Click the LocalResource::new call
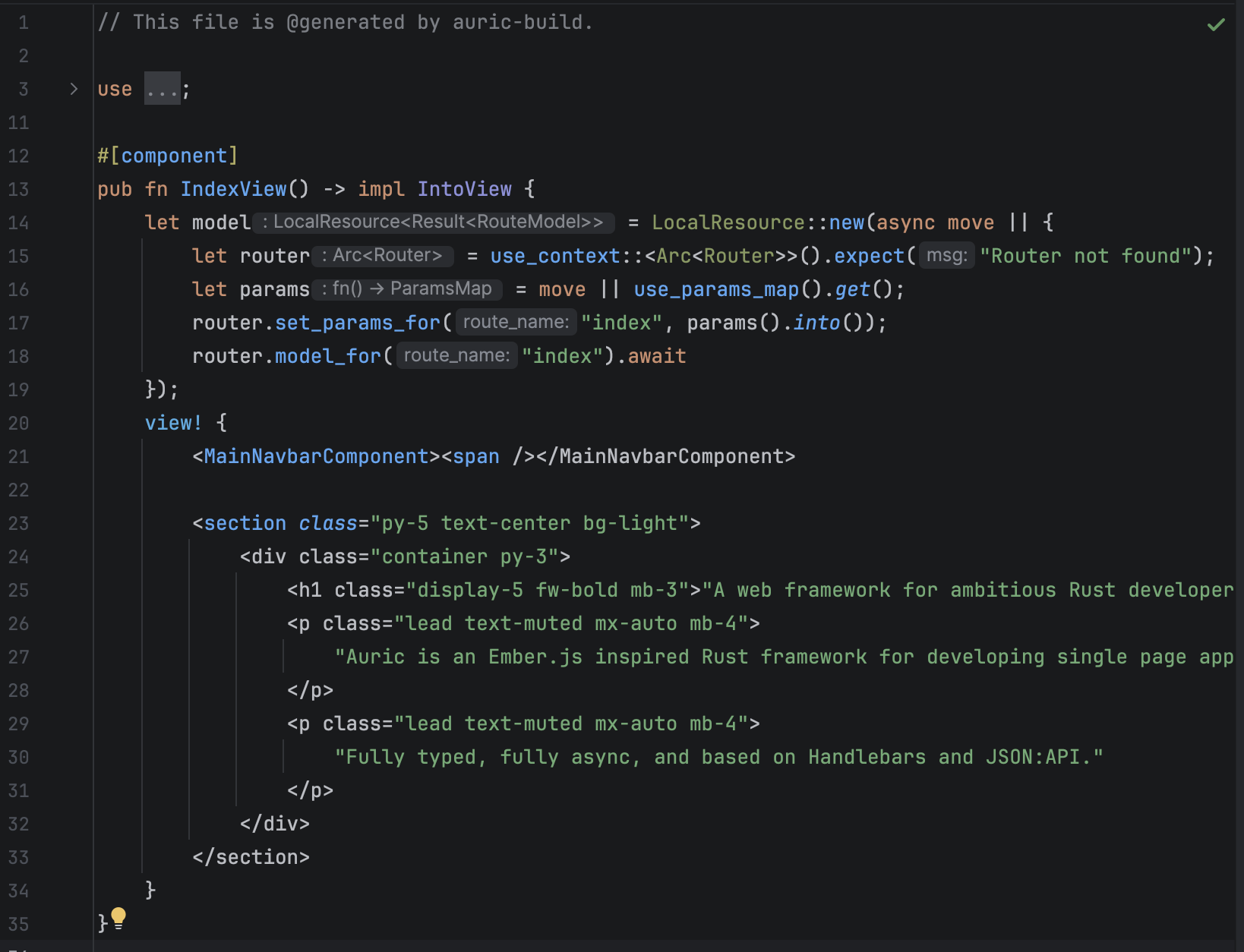Image resolution: width=1244 pixels, height=952 pixels. [x=758, y=222]
